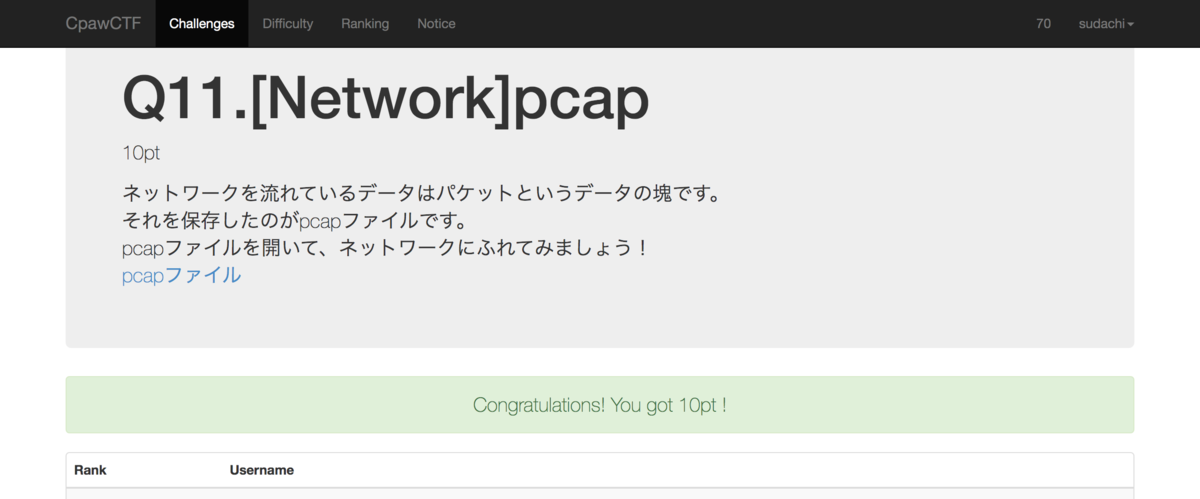Viewport: 1200px width, 499px height.
Task: Download the pcapファイル link
Action: pos(181,275)
